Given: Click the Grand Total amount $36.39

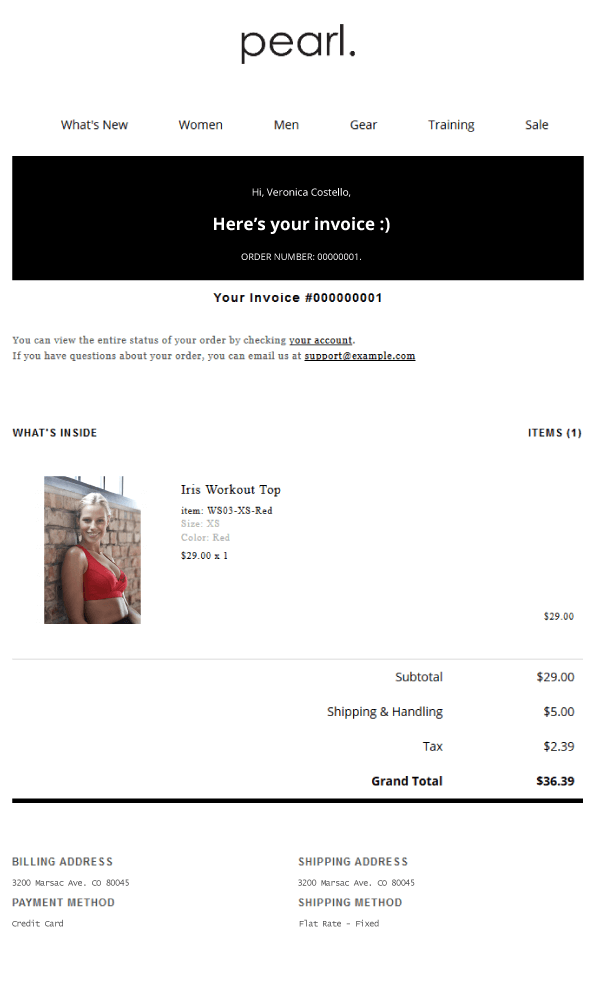Looking at the screenshot, I should (x=555, y=781).
